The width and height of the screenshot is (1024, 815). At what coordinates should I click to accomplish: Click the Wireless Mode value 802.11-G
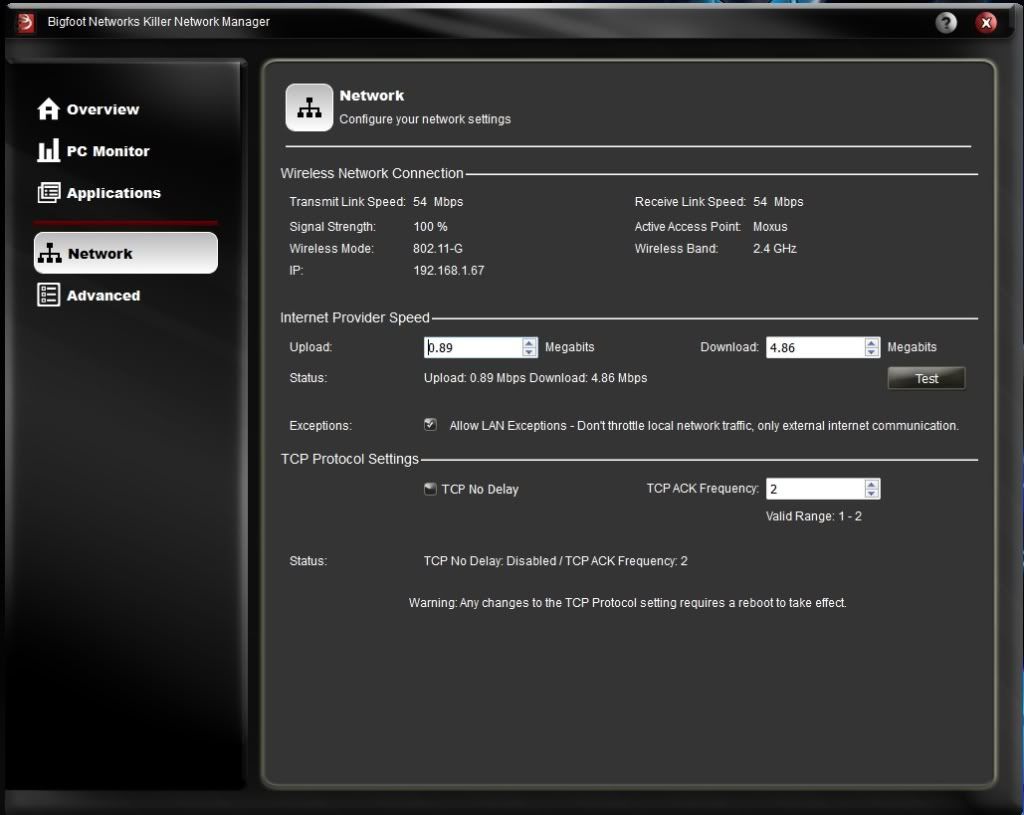coord(438,248)
